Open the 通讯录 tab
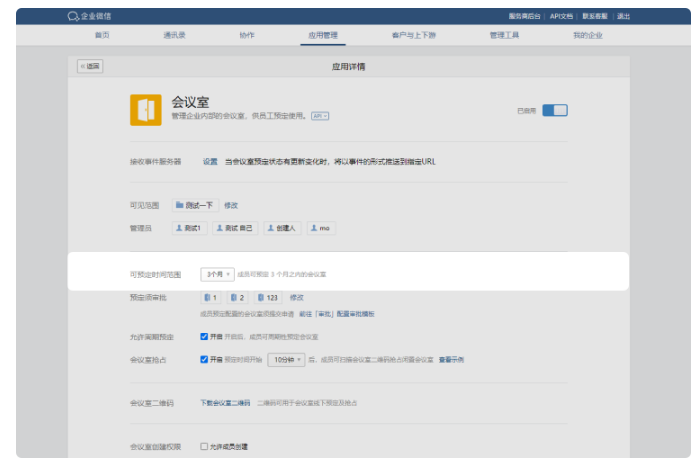The image size is (697, 468). [x=174, y=35]
